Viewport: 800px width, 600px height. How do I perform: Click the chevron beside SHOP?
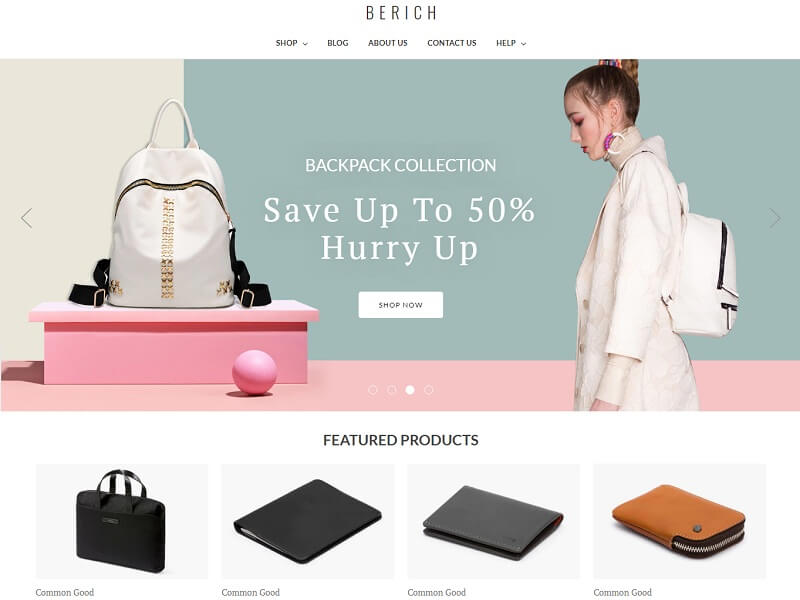pos(305,44)
